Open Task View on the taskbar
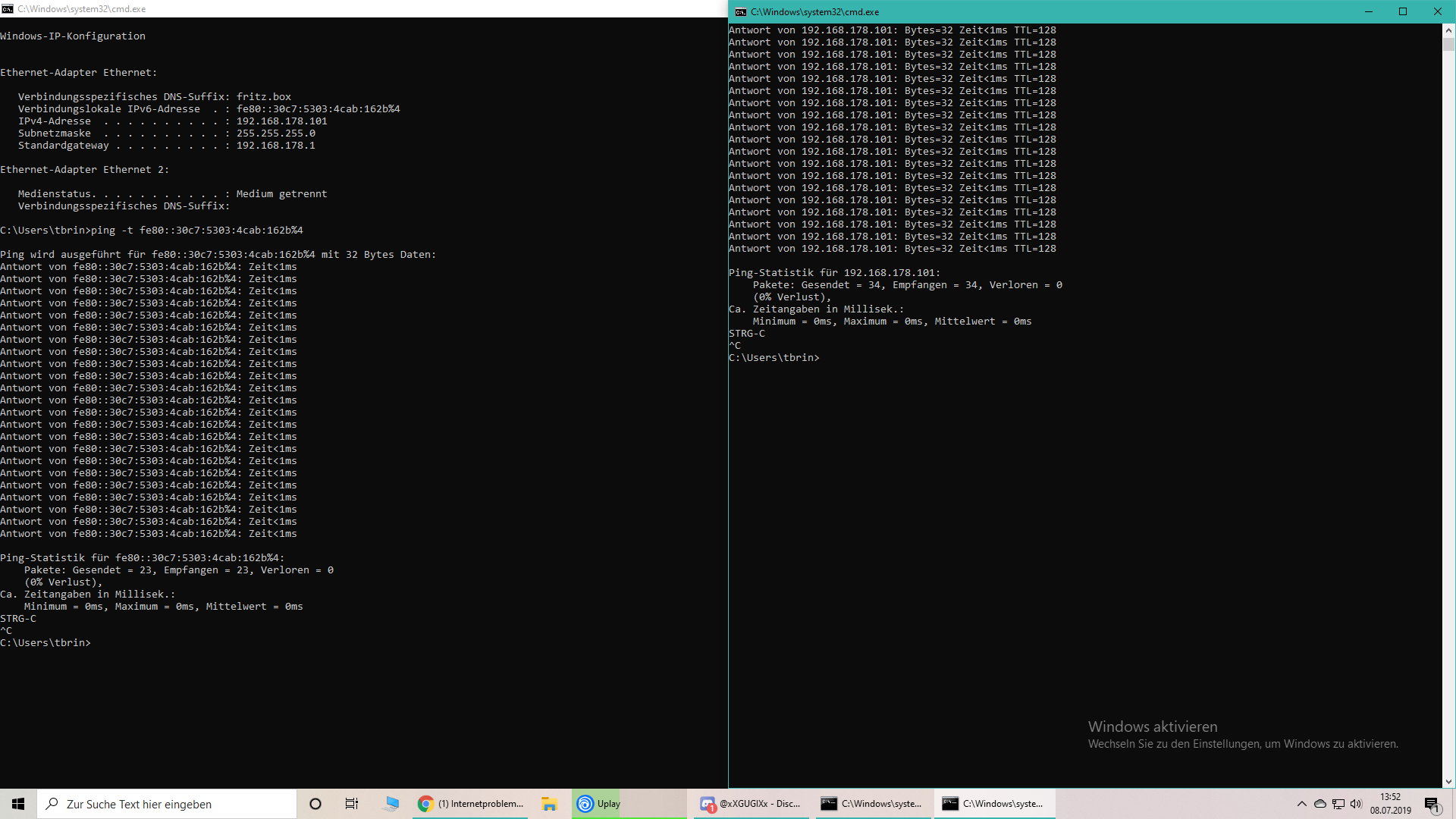The width and height of the screenshot is (1456, 819). [351, 803]
